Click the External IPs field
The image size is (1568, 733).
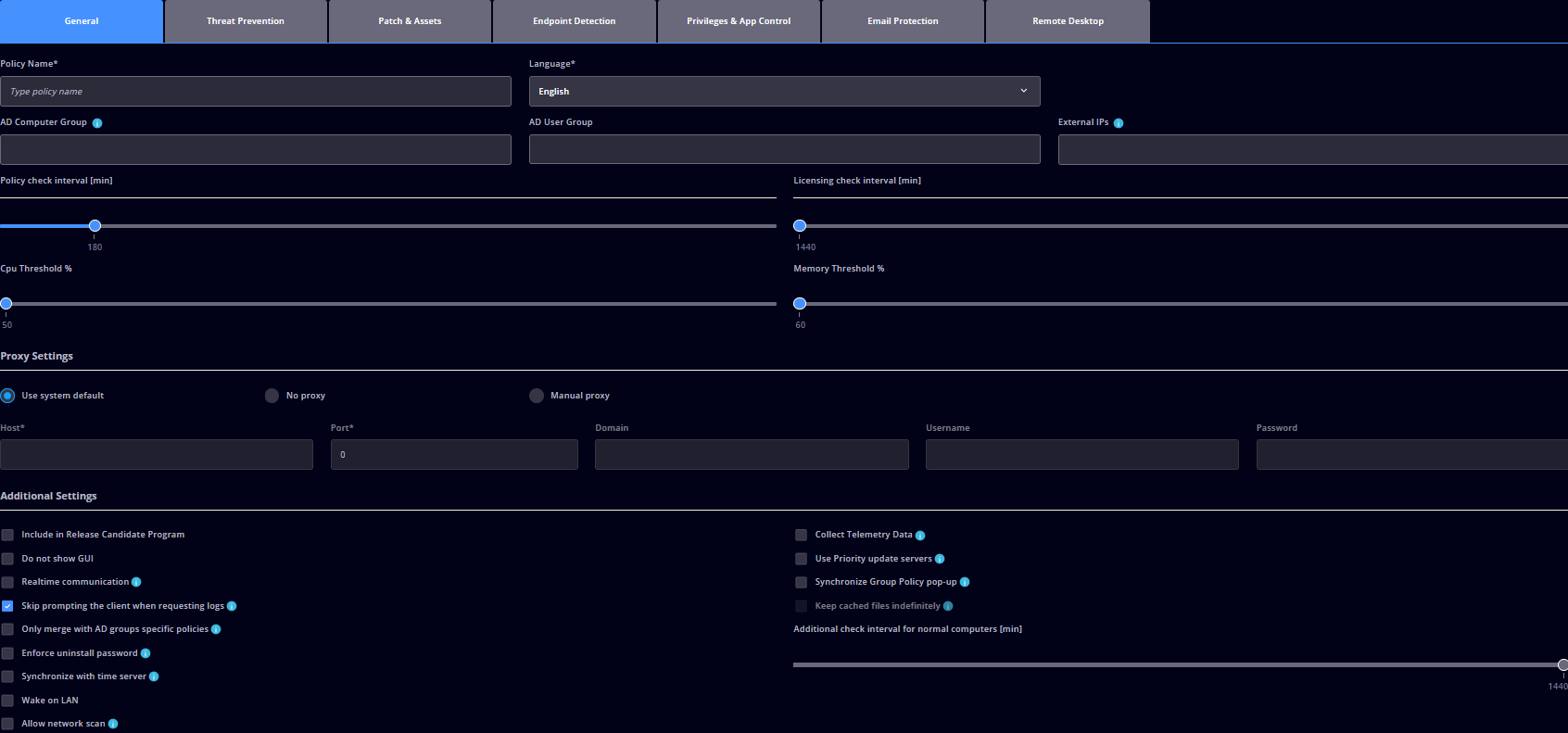click(x=1313, y=149)
